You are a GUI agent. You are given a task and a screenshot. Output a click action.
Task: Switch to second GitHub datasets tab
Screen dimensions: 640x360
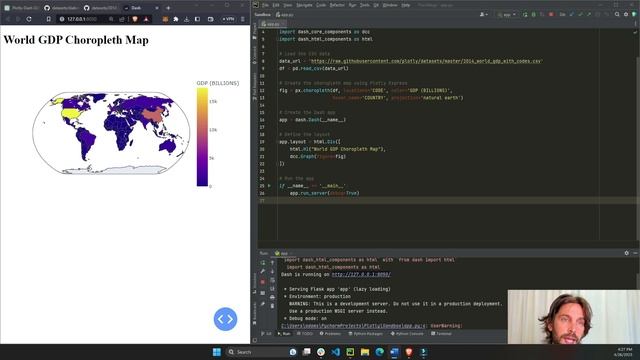pos(101,8)
